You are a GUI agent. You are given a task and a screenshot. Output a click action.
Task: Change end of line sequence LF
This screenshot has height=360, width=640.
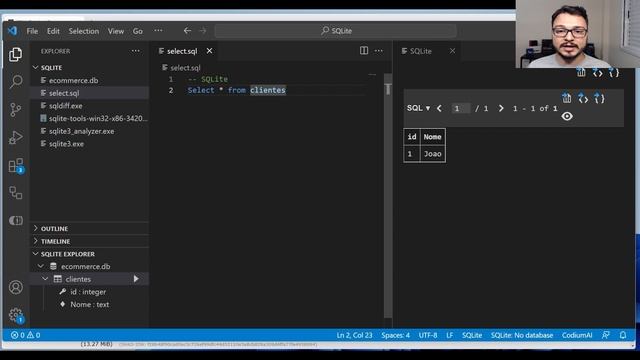pos(449,335)
